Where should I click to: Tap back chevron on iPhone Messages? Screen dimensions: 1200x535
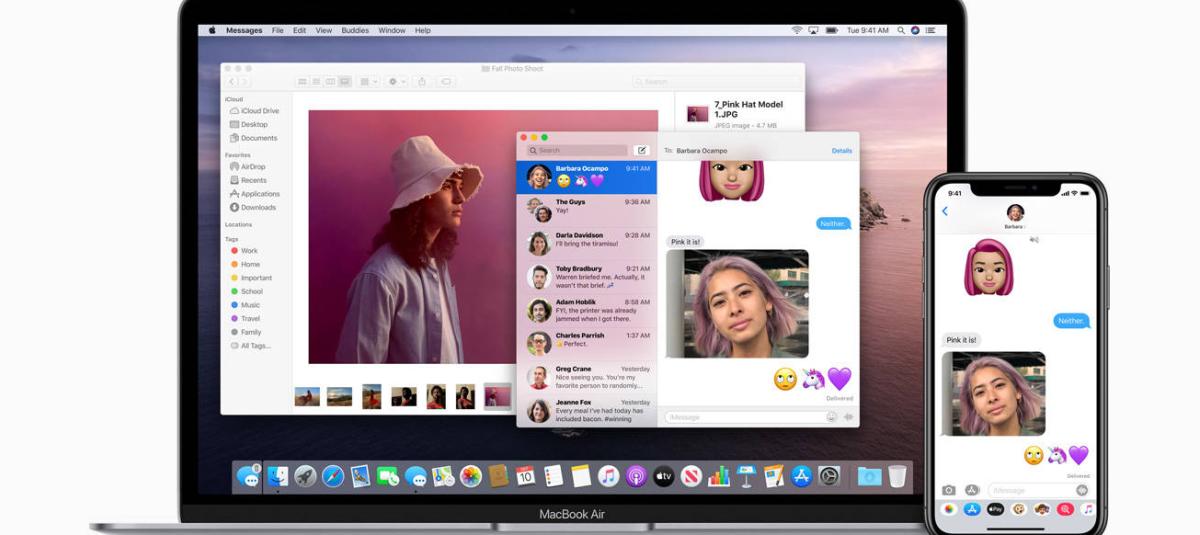pos(945,211)
